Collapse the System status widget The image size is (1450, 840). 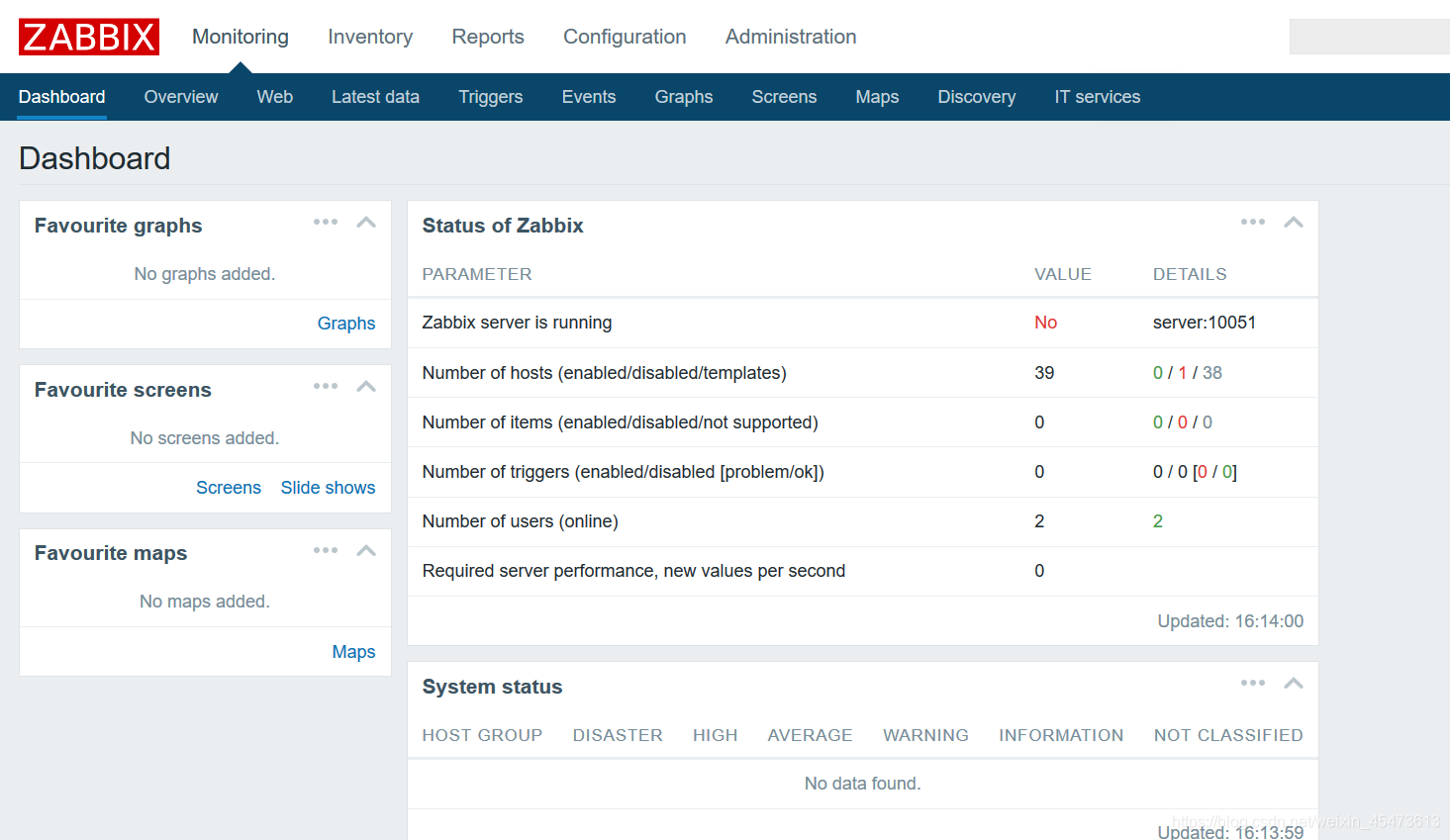[1294, 683]
